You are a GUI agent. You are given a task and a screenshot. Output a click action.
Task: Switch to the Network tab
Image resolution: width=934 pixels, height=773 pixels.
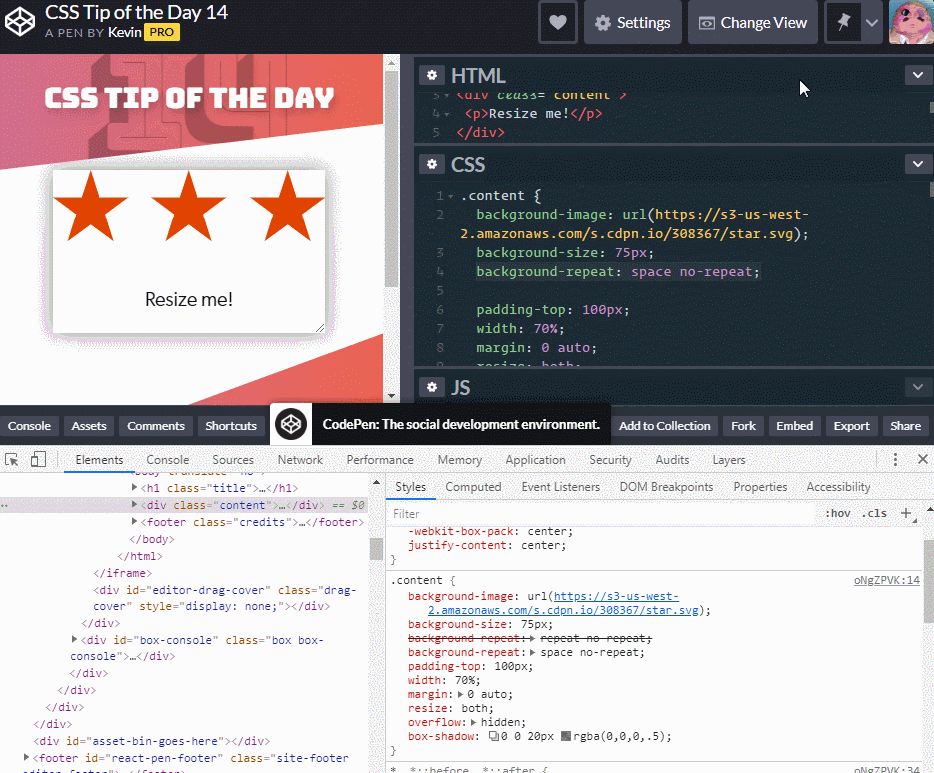pyautogui.click(x=300, y=460)
